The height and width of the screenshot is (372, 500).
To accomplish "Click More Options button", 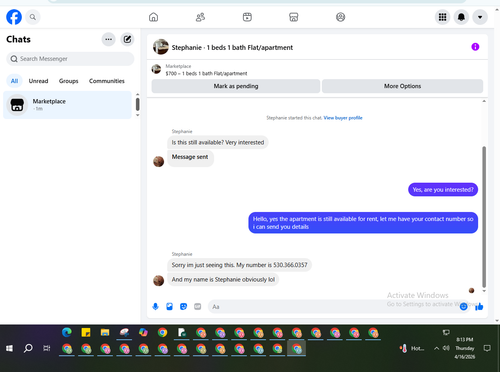I will tap(402, 86).
